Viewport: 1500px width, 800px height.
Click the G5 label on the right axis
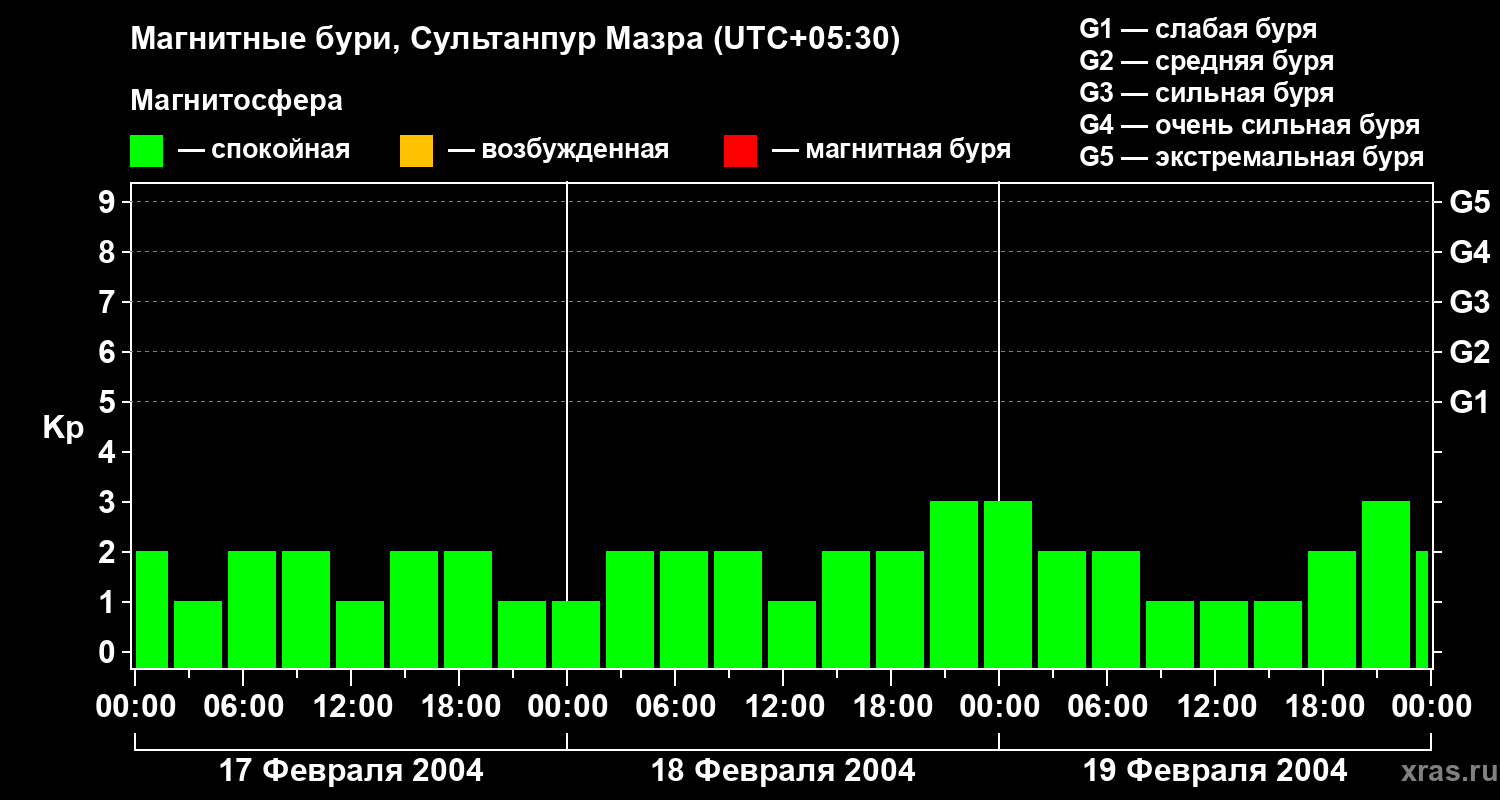coord(1469,202)
